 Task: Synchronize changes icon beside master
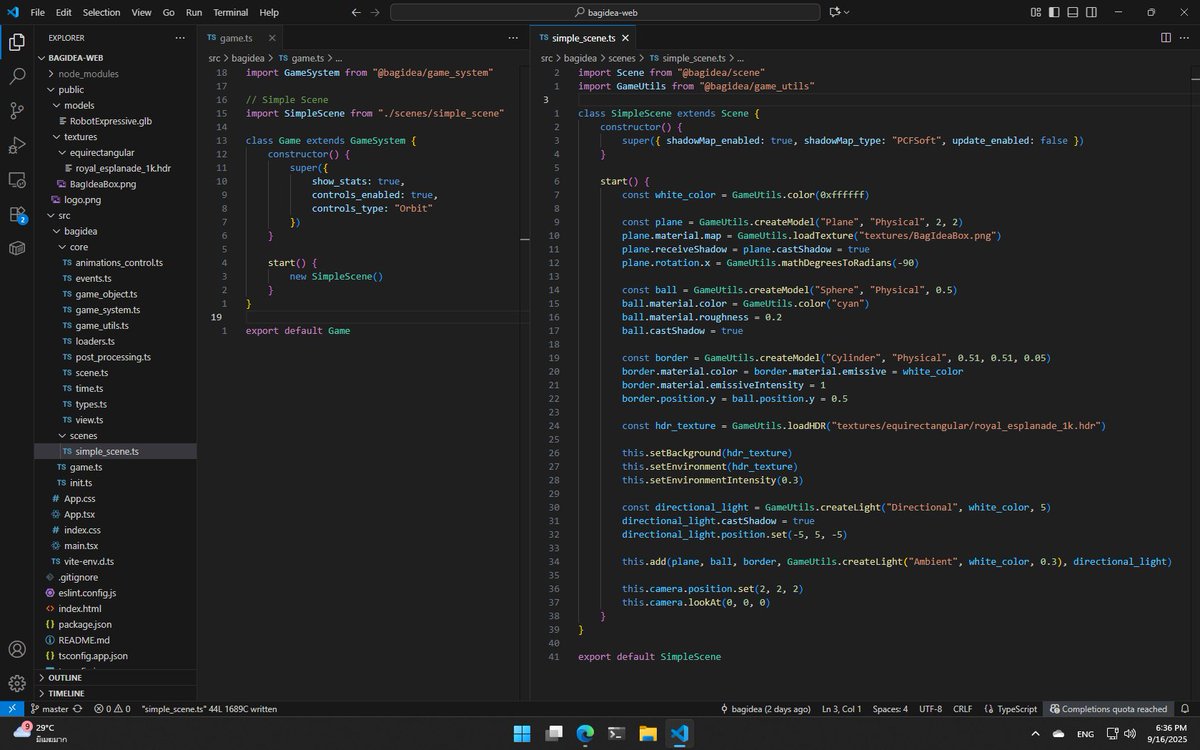(x=77, y=708)
